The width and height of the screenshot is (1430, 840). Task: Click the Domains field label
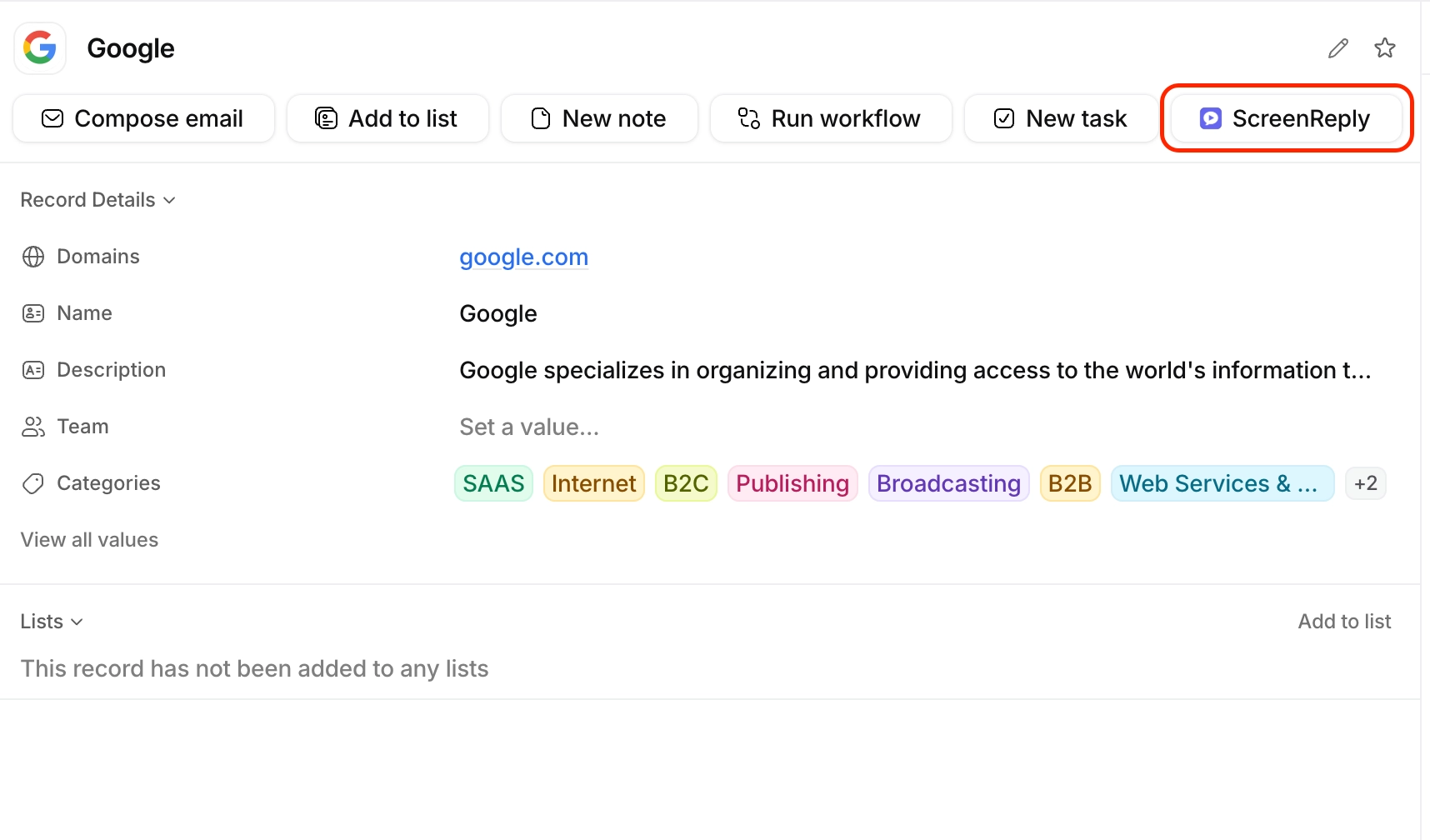[x=98, y=257]
